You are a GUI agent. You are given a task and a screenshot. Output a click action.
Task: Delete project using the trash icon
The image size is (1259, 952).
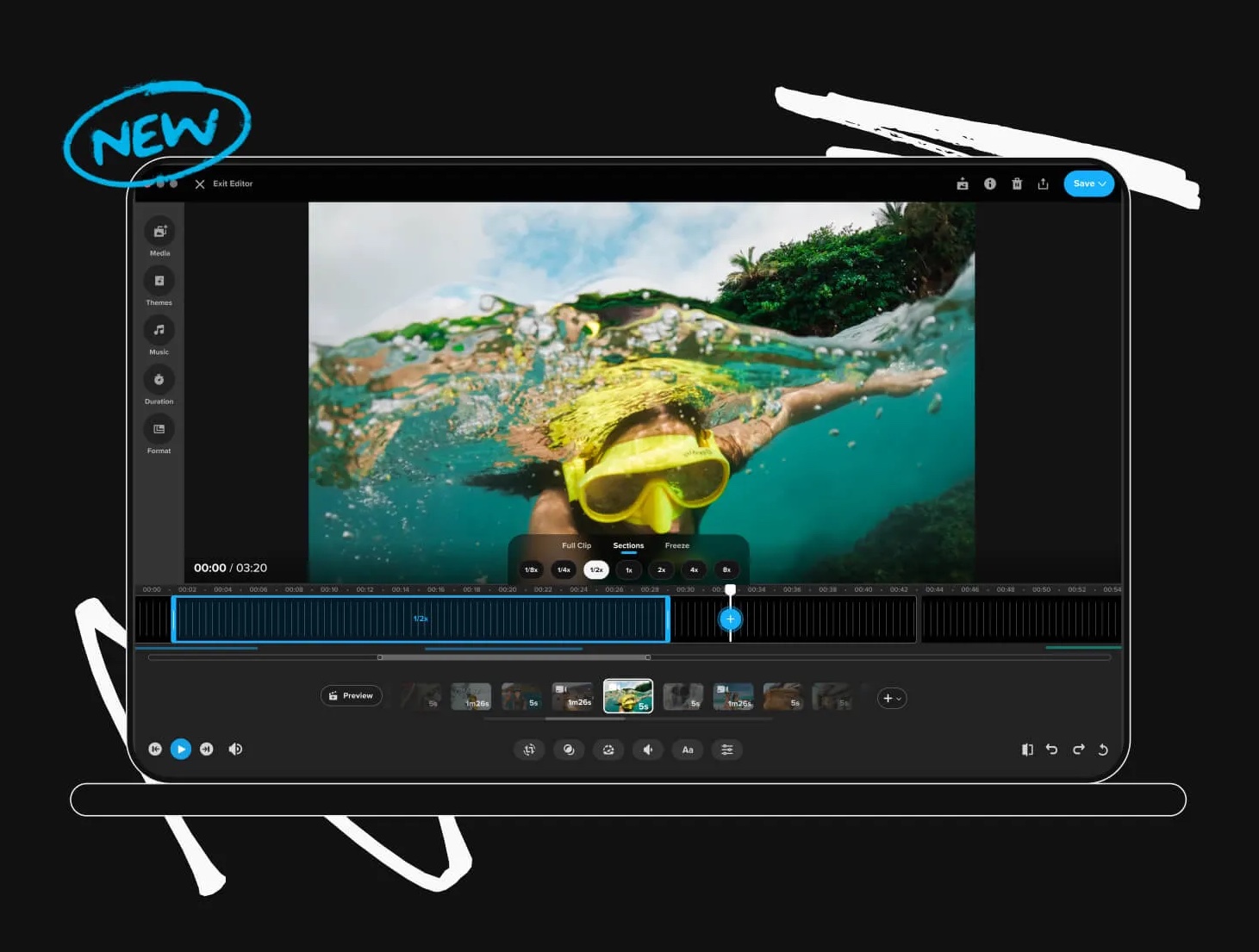pos(1017,184)
